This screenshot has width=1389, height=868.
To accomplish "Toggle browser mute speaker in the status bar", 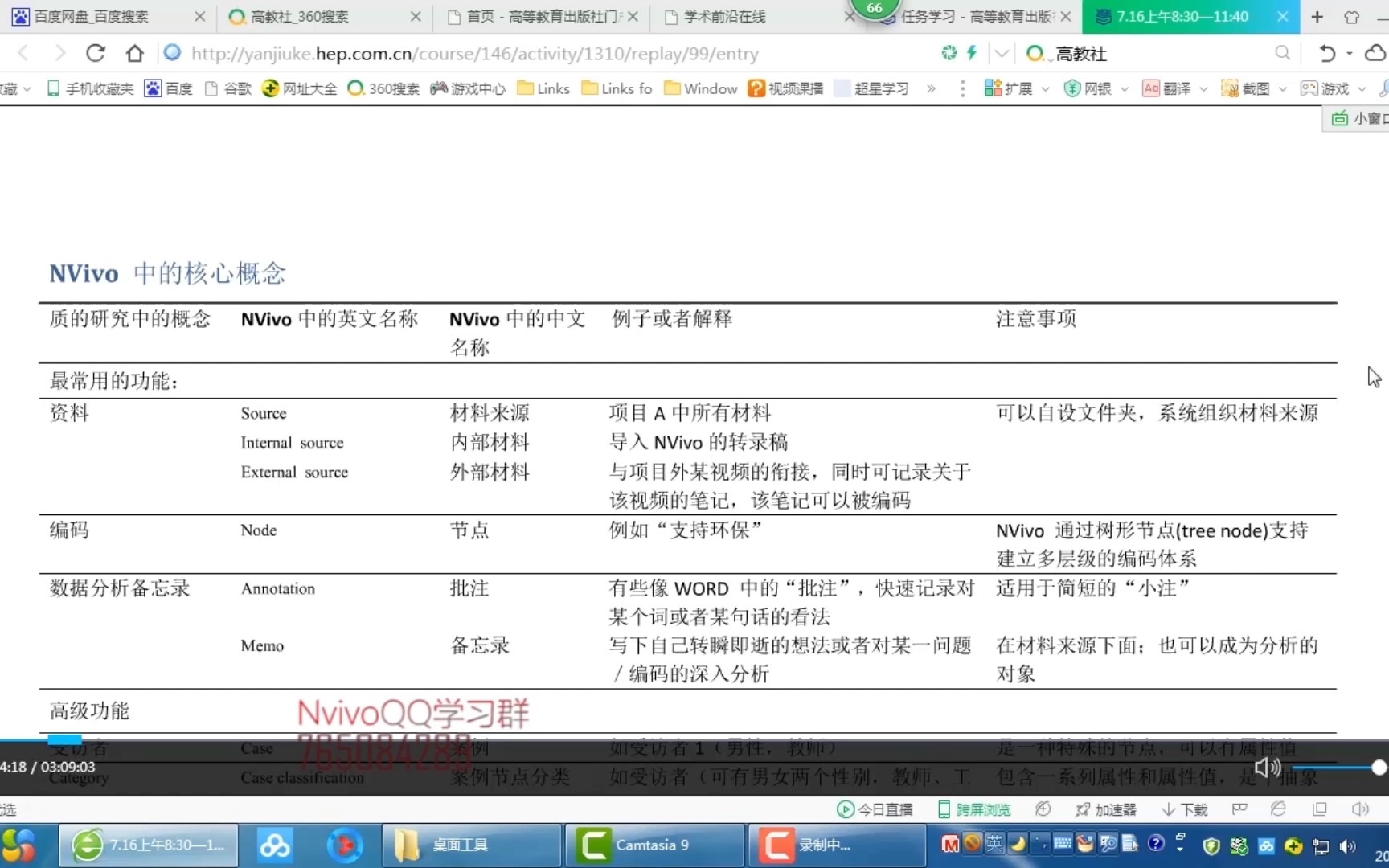I will 1360,809.
